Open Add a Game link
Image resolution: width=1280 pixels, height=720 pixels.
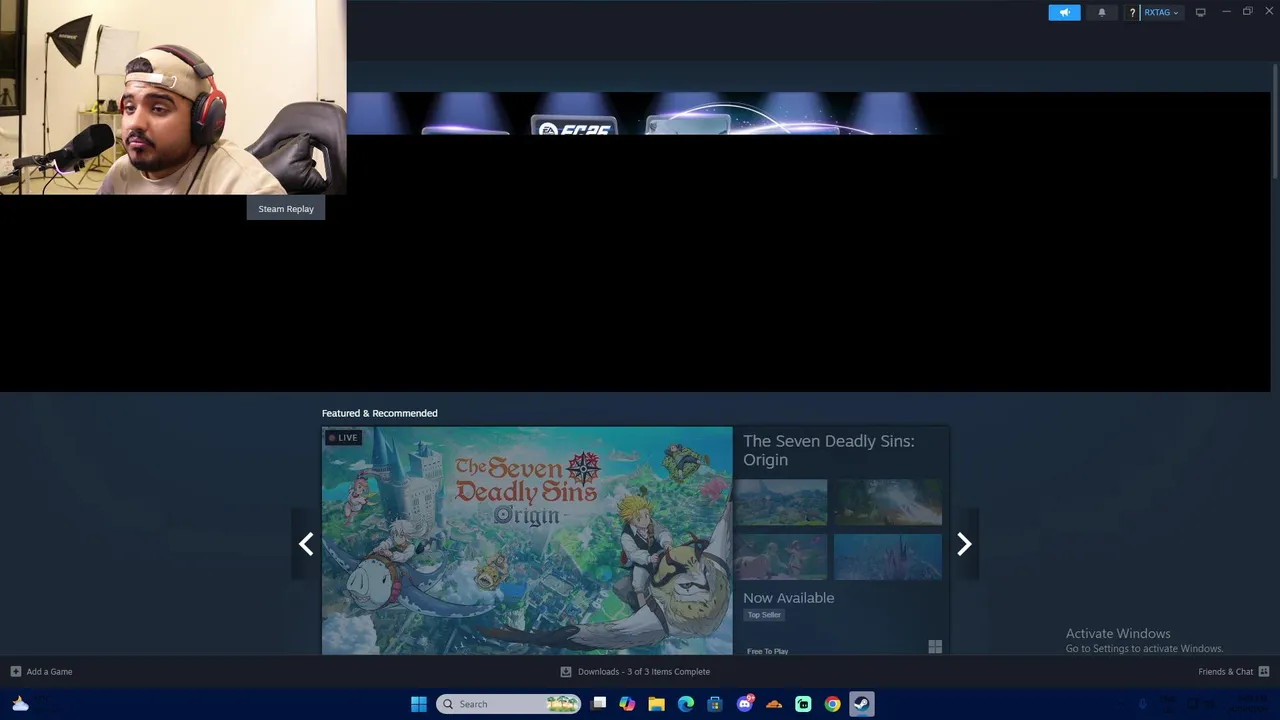point(49,671)
